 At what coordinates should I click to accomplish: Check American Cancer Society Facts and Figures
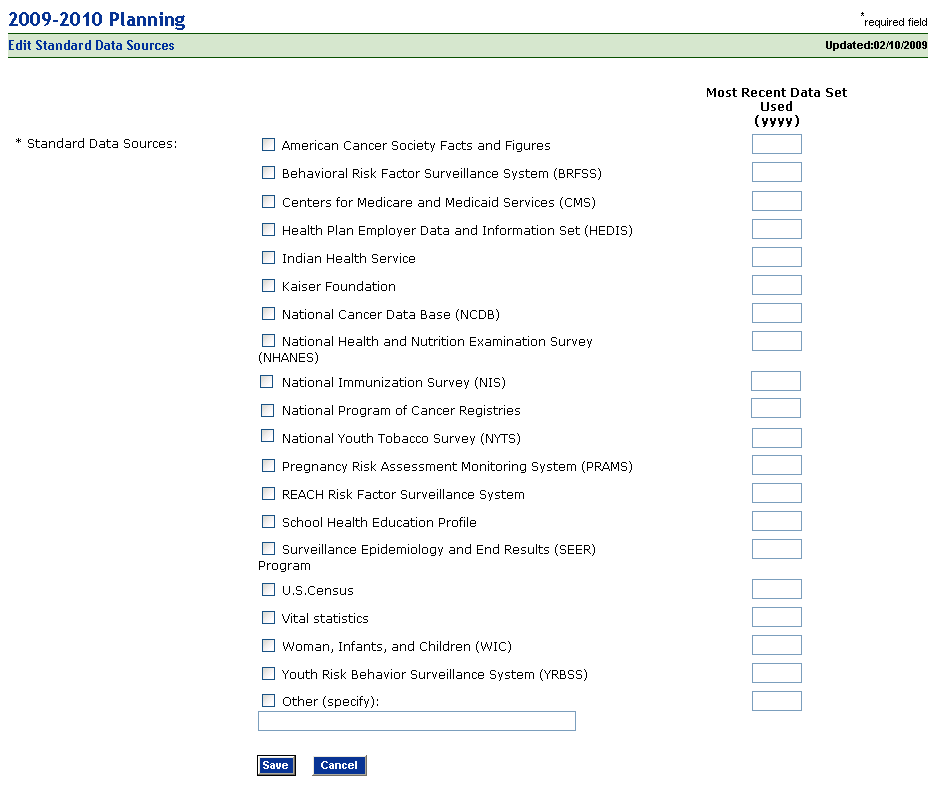[x=268, y=145]
